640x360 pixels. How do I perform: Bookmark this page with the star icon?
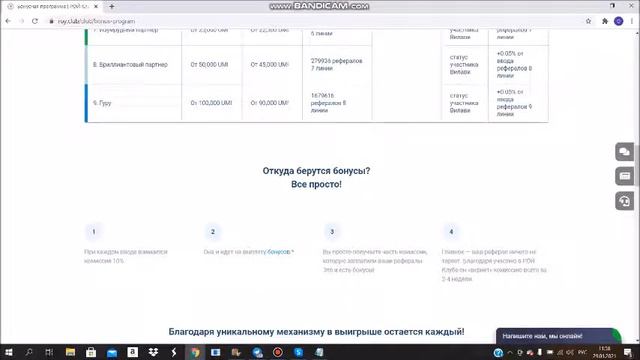588,21
